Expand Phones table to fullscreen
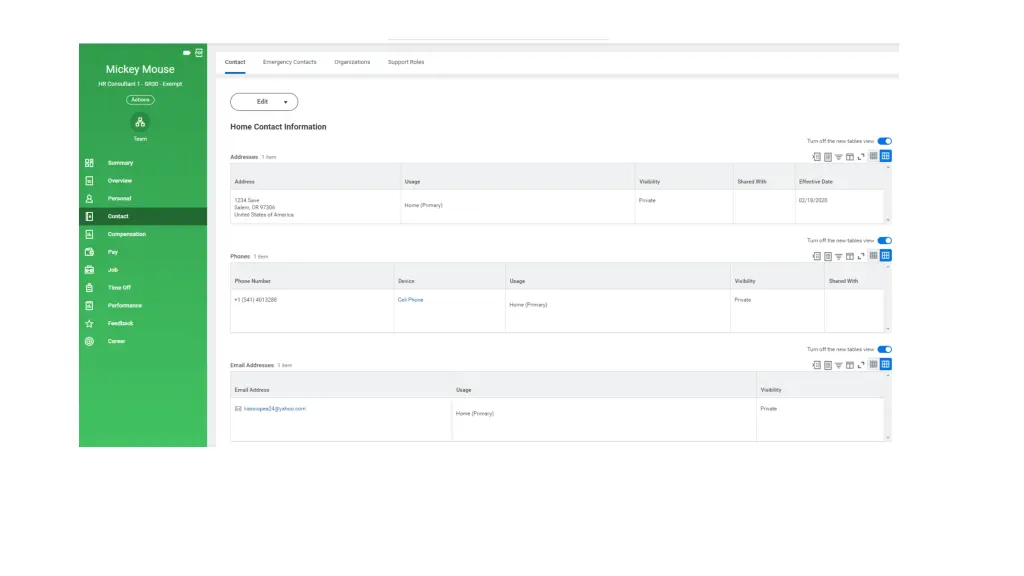This screenshot has height=576, width=1024. click(x=861, y=256)
